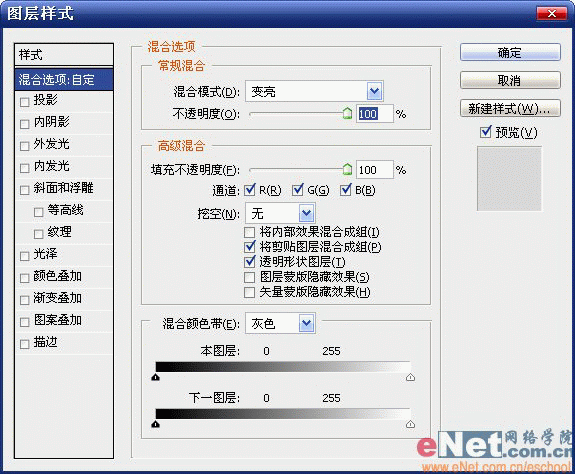Click the 填充不透明度 slider handle
This screenshot has height=474, width=575.
click(347, 169)
